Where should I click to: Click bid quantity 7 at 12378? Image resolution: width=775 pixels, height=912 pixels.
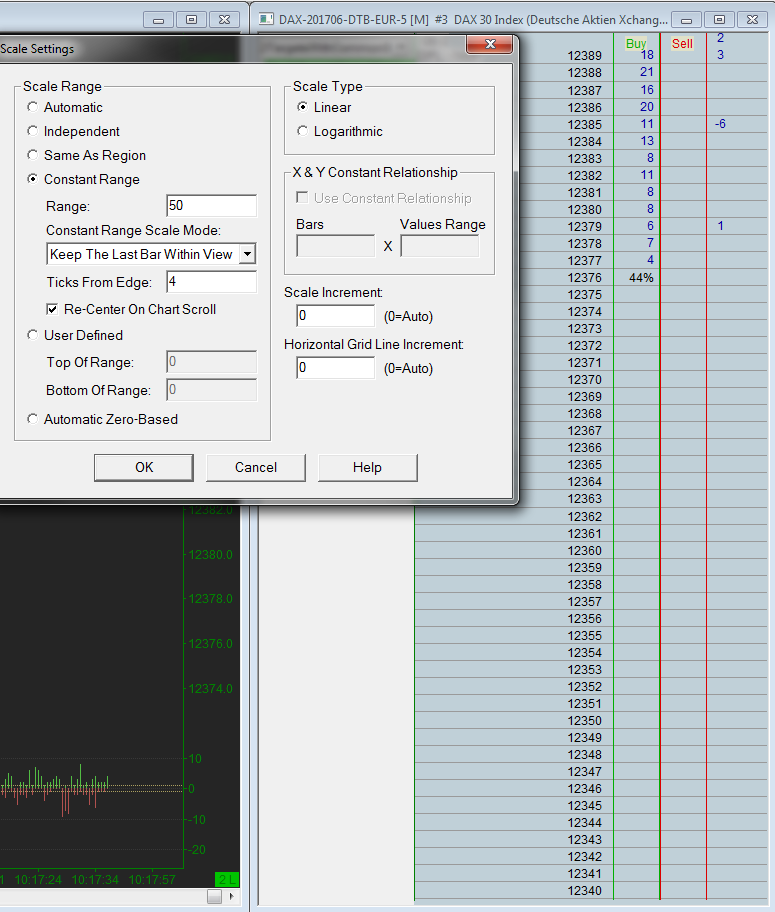(650, 243)
